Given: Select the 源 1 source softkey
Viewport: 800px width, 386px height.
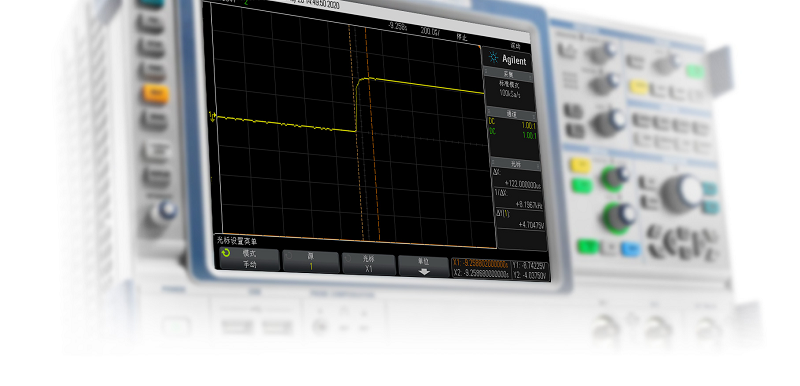Looking at the screenshot, I should click(x=310, y=262).
